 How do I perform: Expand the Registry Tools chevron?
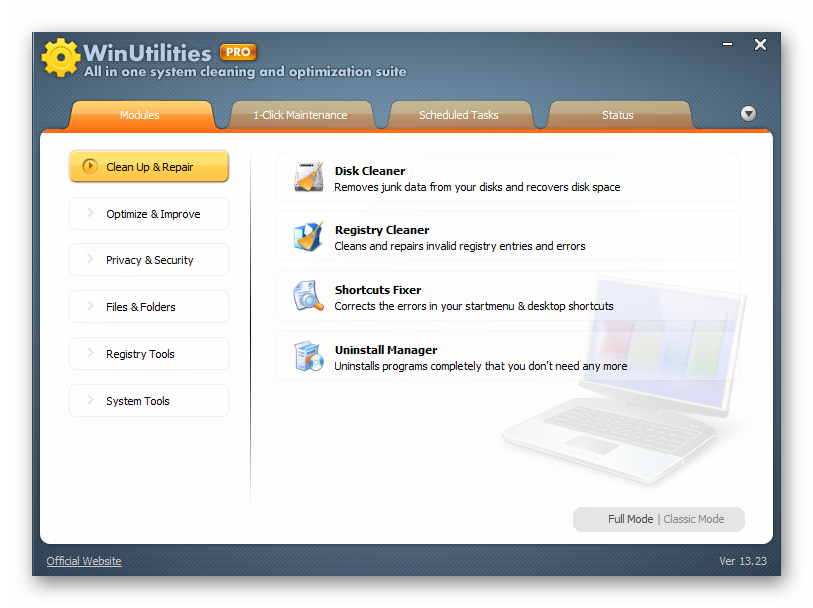click(90, 353)
